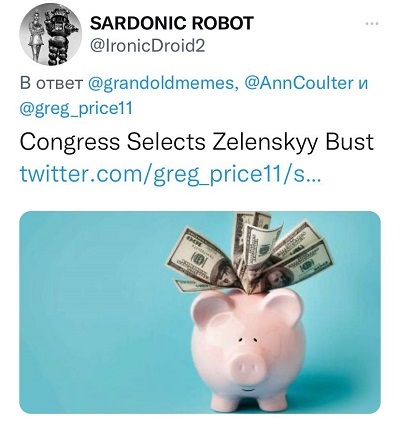Select the tweet text Congress Selects Zelenskyy Bust
Screen dimensions: 400x424
[x=197, y=141]
